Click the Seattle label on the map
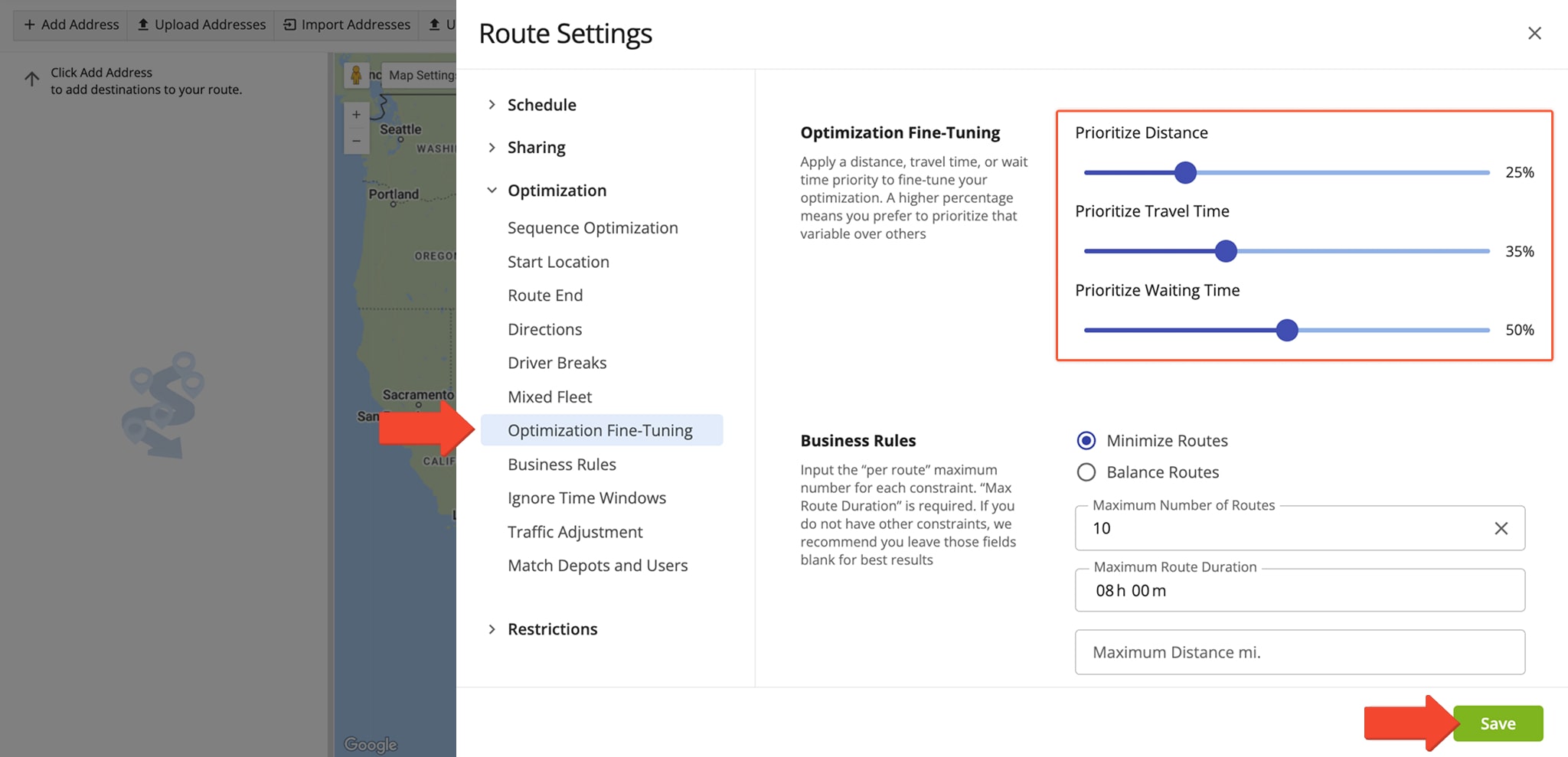This screenshot has height=757, width=1568. point(400,129)
